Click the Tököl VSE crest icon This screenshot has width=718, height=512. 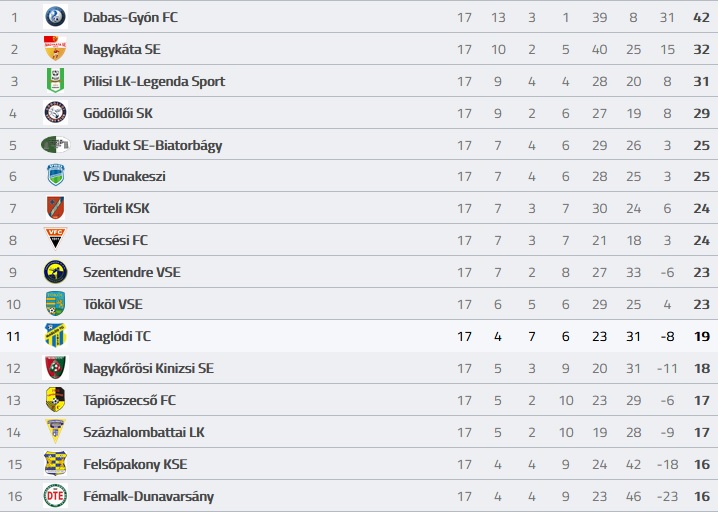55,304
